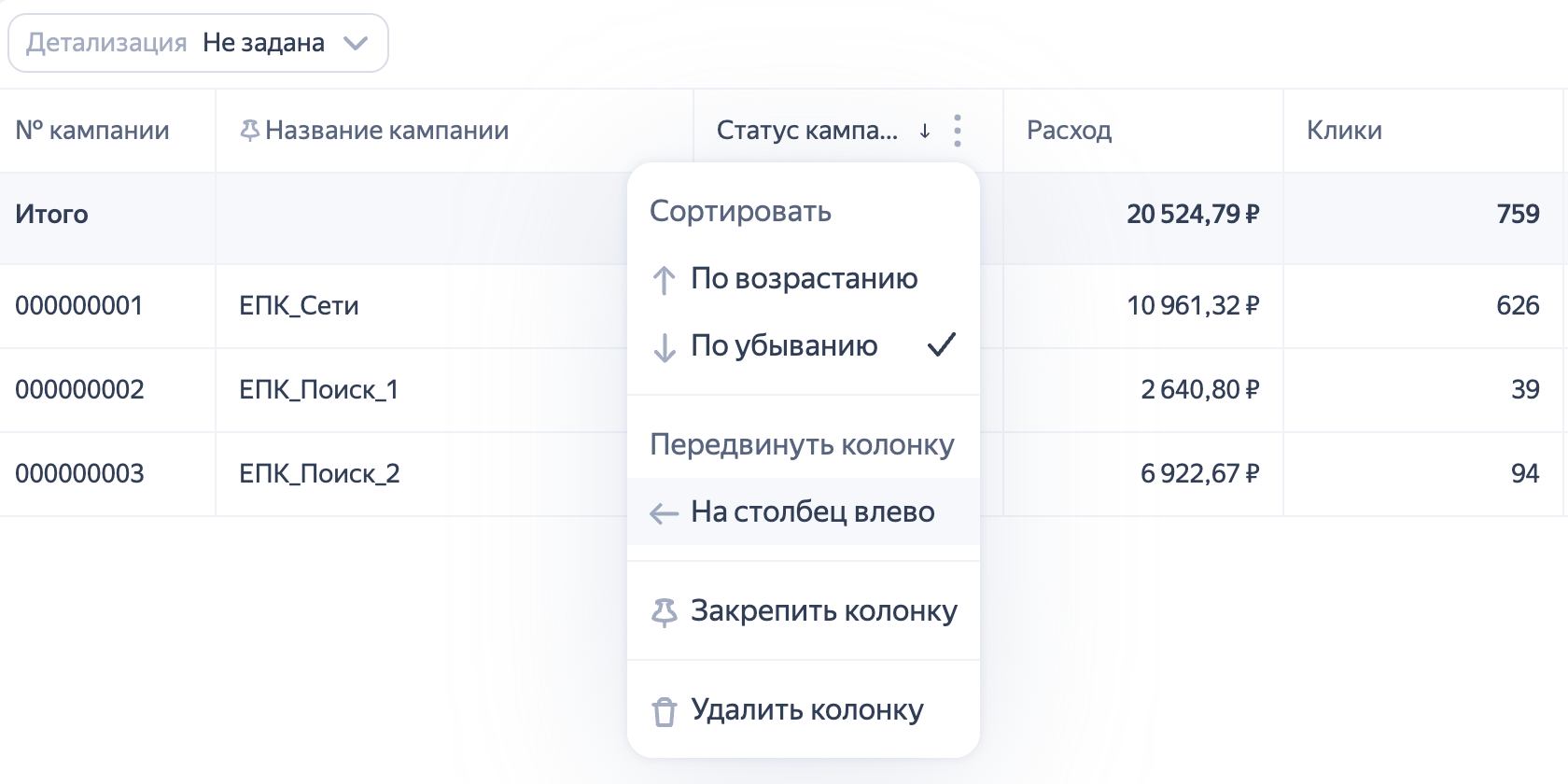Click the trash icon next to Удалить колонку
Screen dimensions: 1568x784
pos(664,711)
